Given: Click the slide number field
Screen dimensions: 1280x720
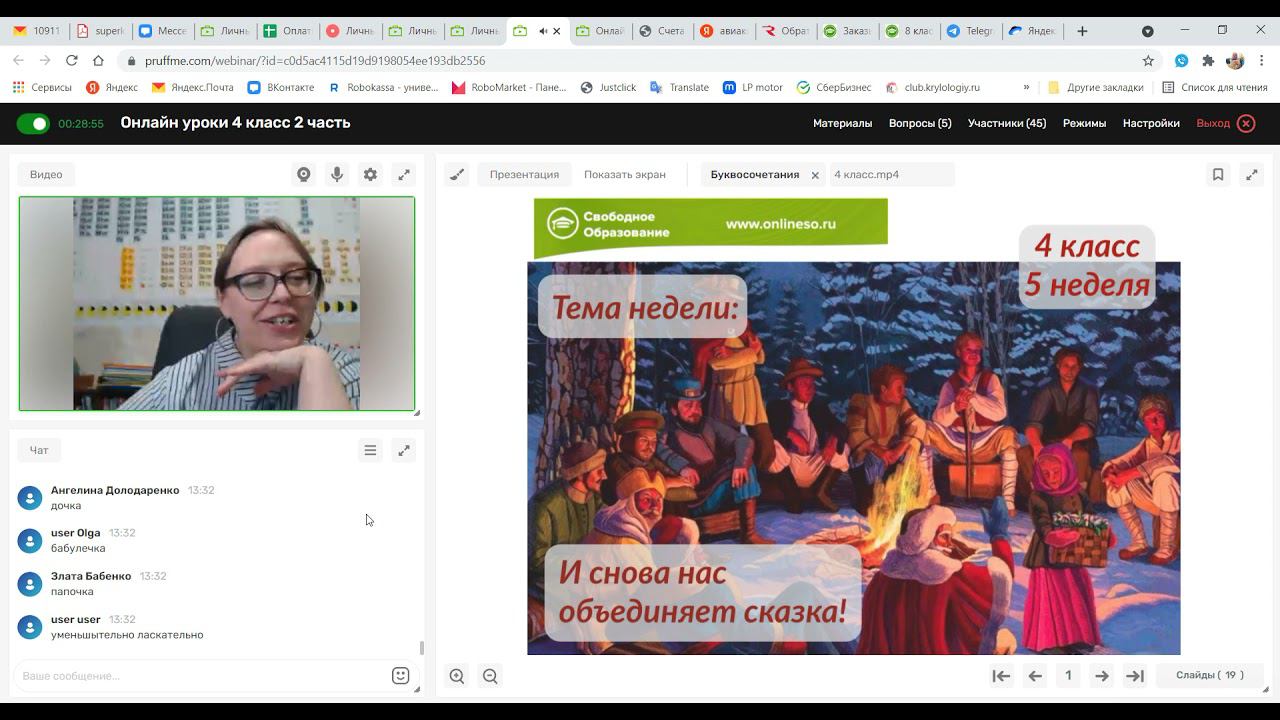Looking at the screenshot, I should (1068, 676).
